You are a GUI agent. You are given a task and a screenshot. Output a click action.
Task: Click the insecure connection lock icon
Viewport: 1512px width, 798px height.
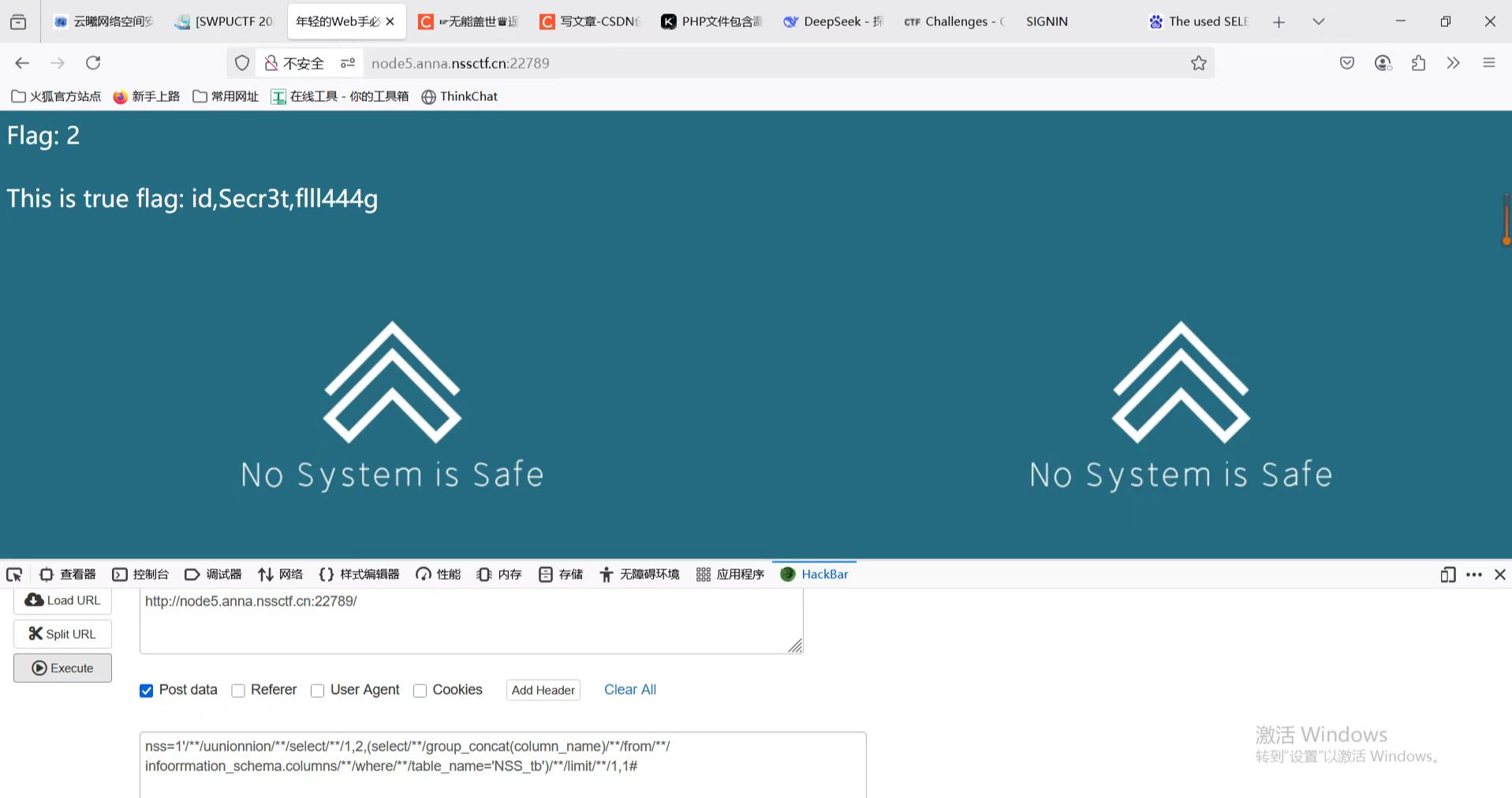pos(271,63)
